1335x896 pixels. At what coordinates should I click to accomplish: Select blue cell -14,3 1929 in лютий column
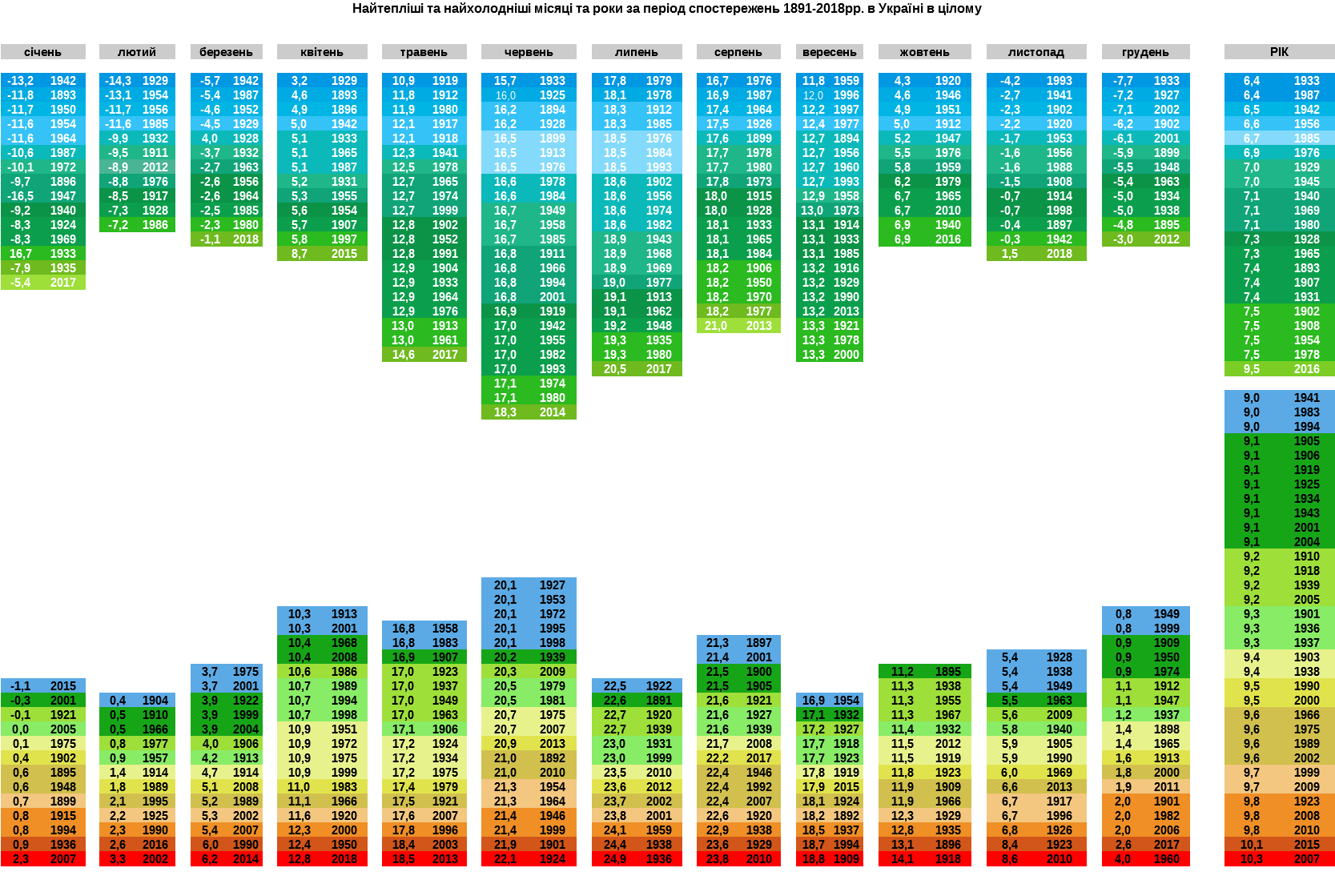tap(137, 81)
